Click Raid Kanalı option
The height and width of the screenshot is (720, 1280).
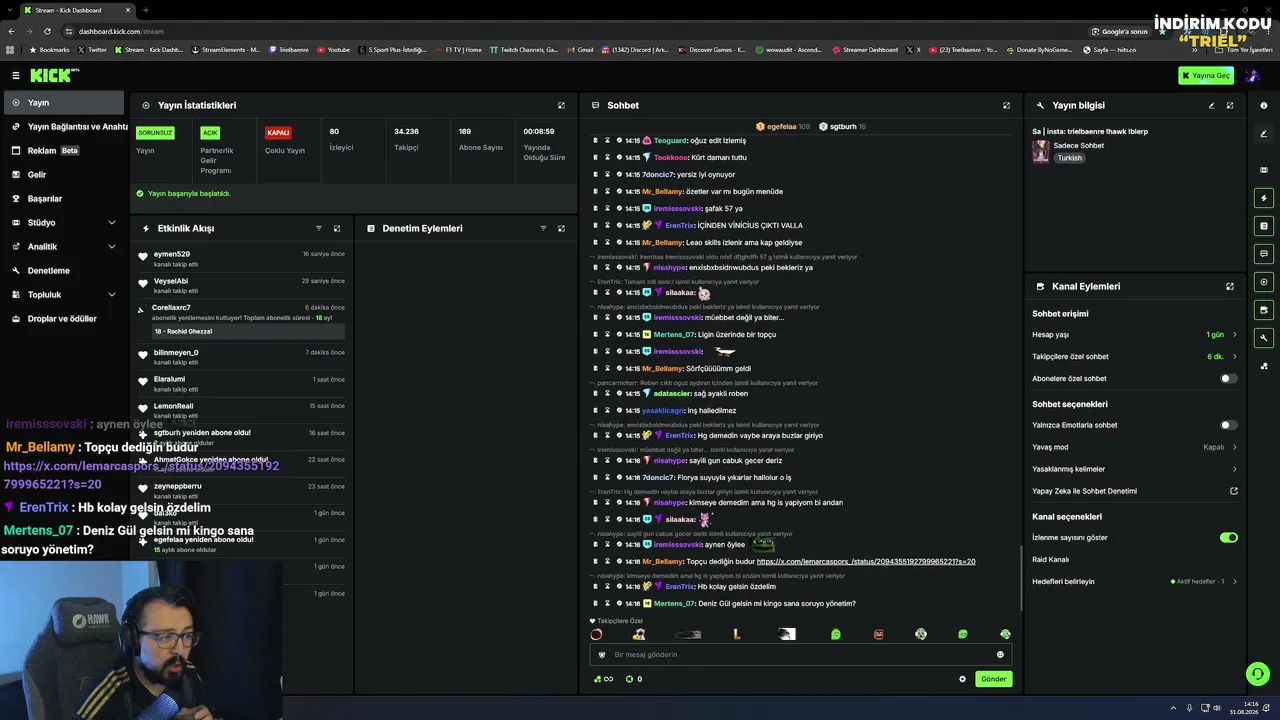(1051, 560)
